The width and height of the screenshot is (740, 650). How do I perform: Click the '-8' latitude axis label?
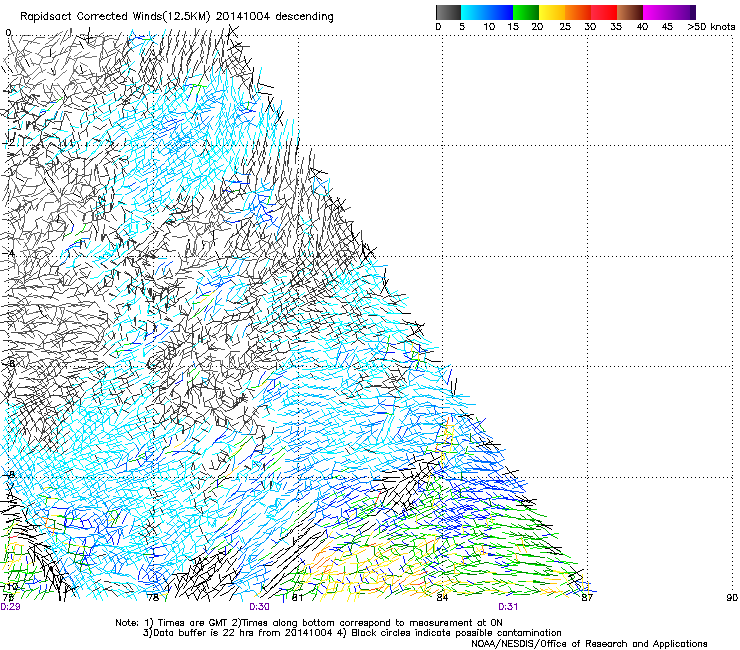pos(10,475)
